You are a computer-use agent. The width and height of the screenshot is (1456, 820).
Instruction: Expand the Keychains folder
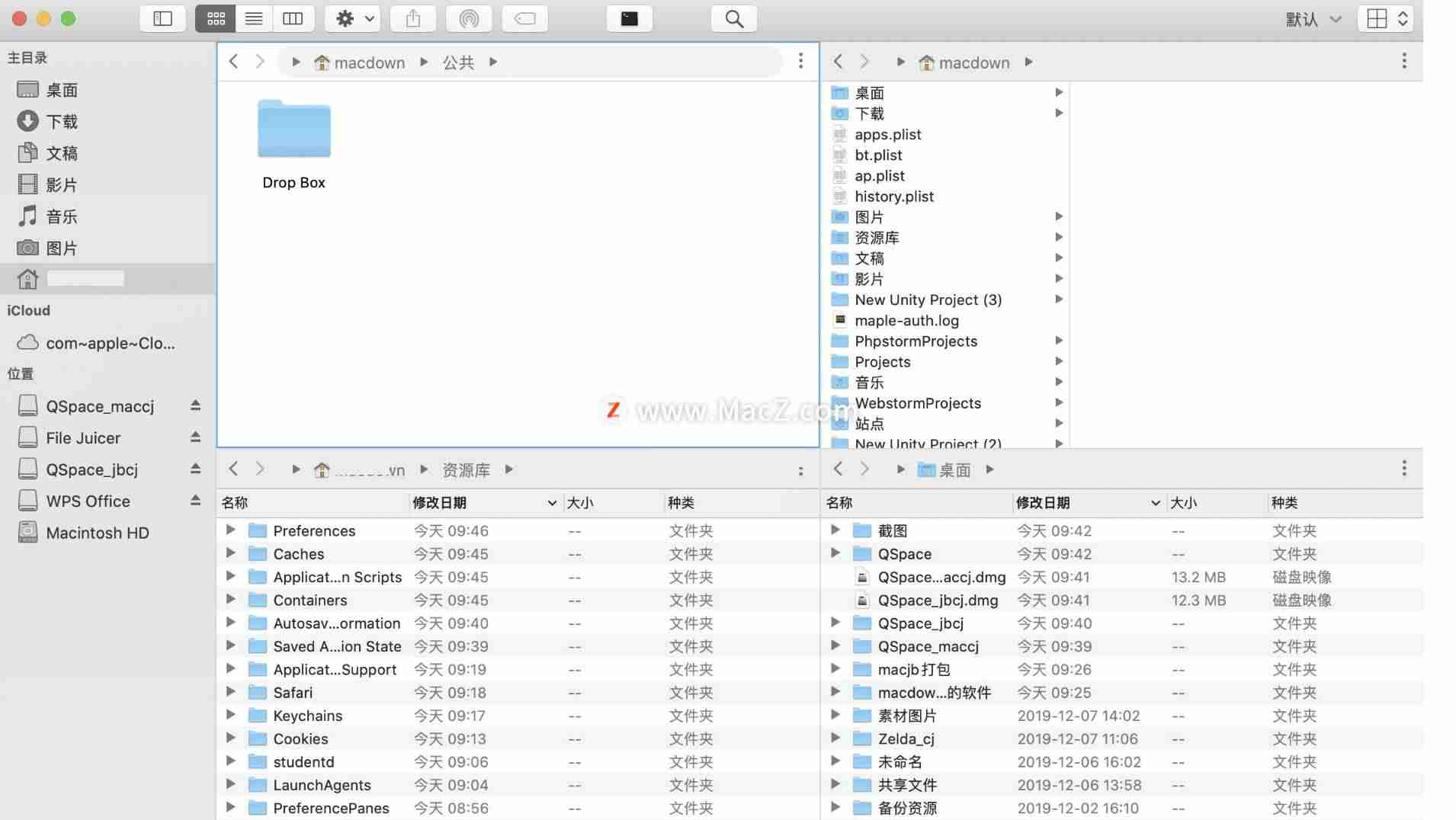[x=230, y=715]
